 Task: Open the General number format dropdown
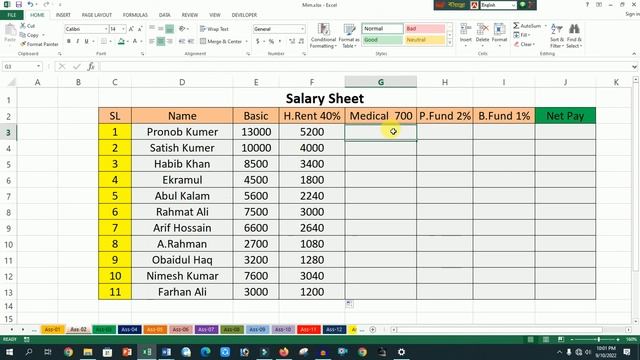(302, 29)
